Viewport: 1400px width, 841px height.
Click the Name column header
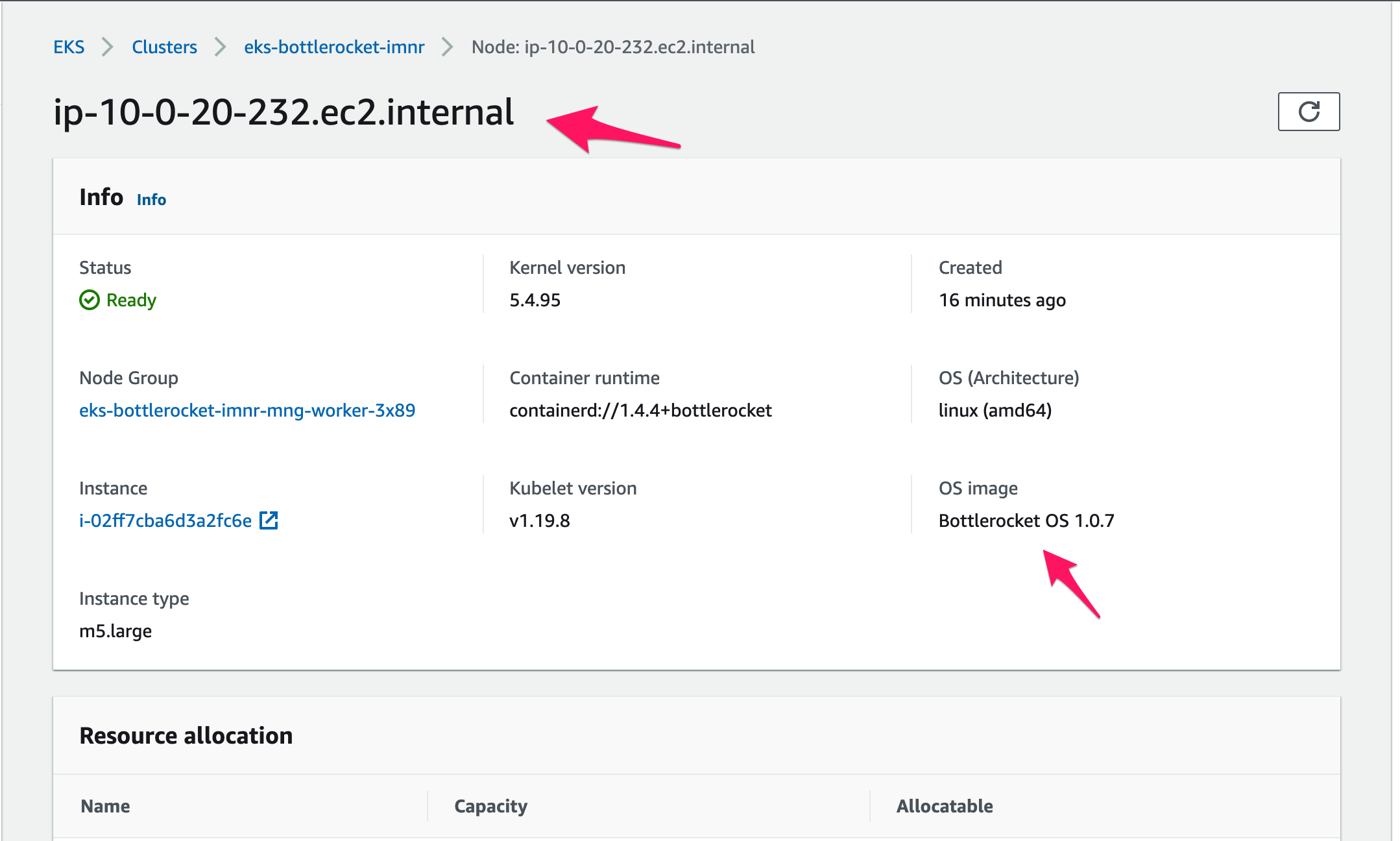pos(105,806)
